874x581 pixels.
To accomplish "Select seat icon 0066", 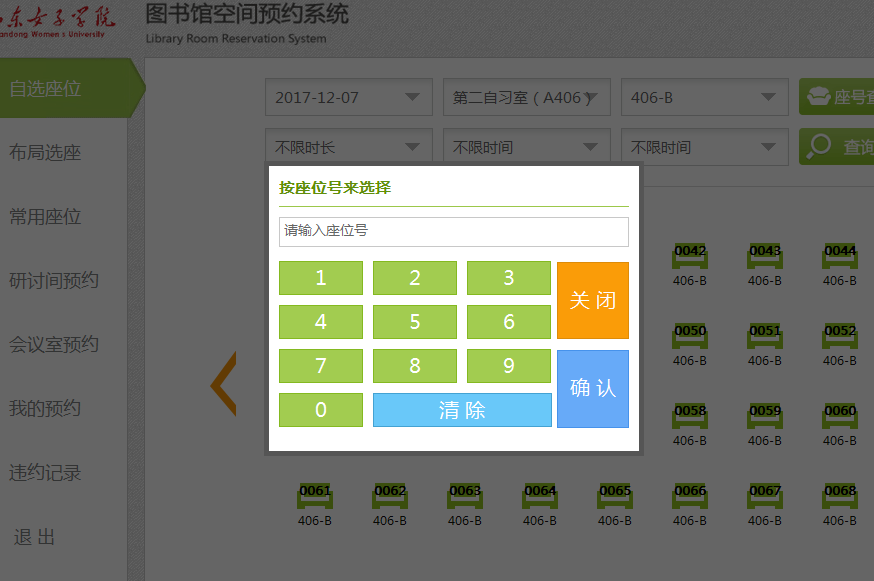I will coord(690,497).
